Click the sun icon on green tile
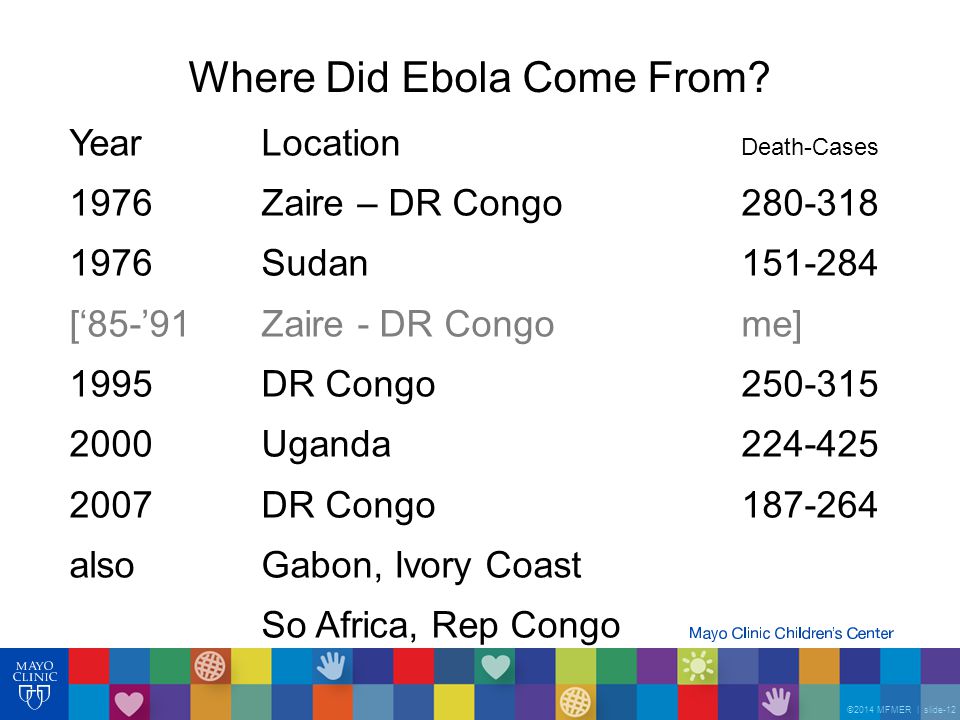This screenshot has height=720, width=960. pos(698,666)
